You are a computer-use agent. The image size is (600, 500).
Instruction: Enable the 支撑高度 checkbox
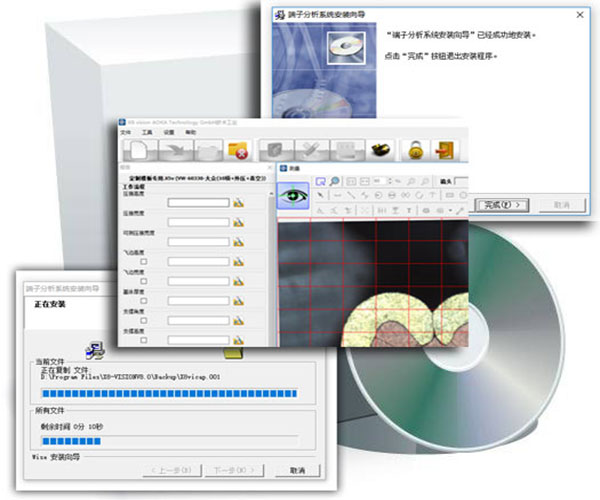[143, 340]
